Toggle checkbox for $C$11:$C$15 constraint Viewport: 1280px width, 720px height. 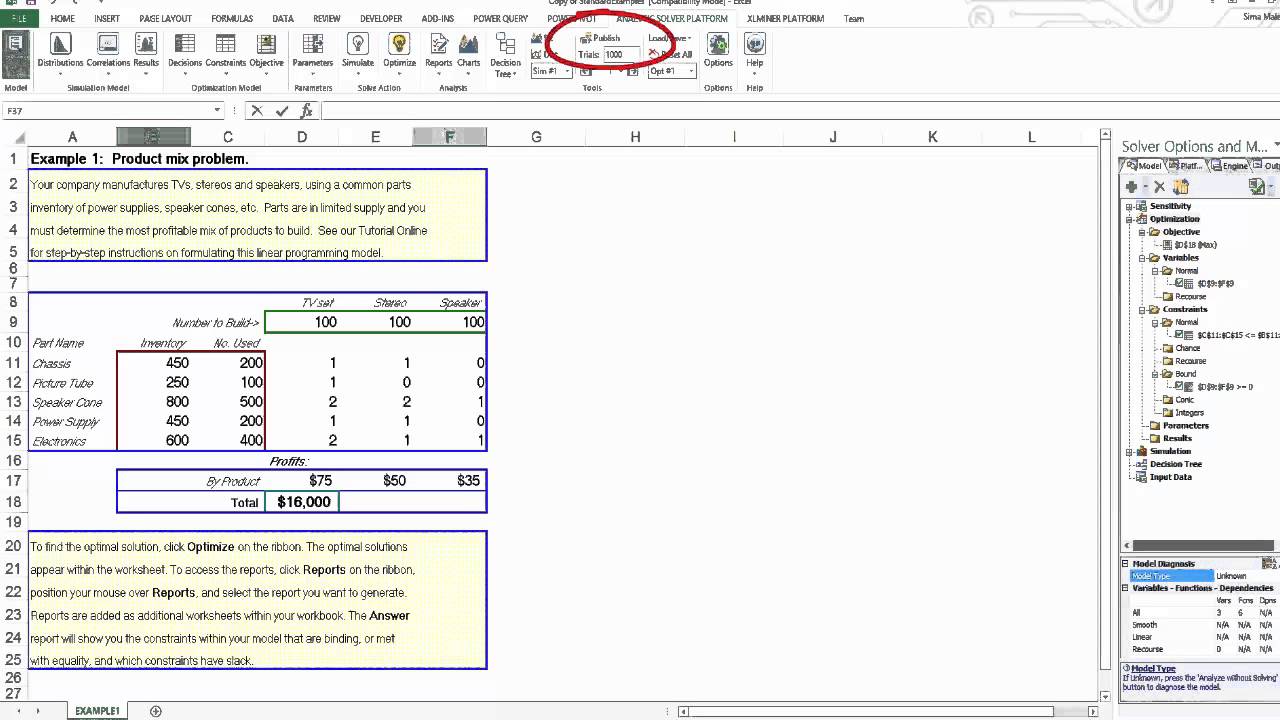point(1178,335)
